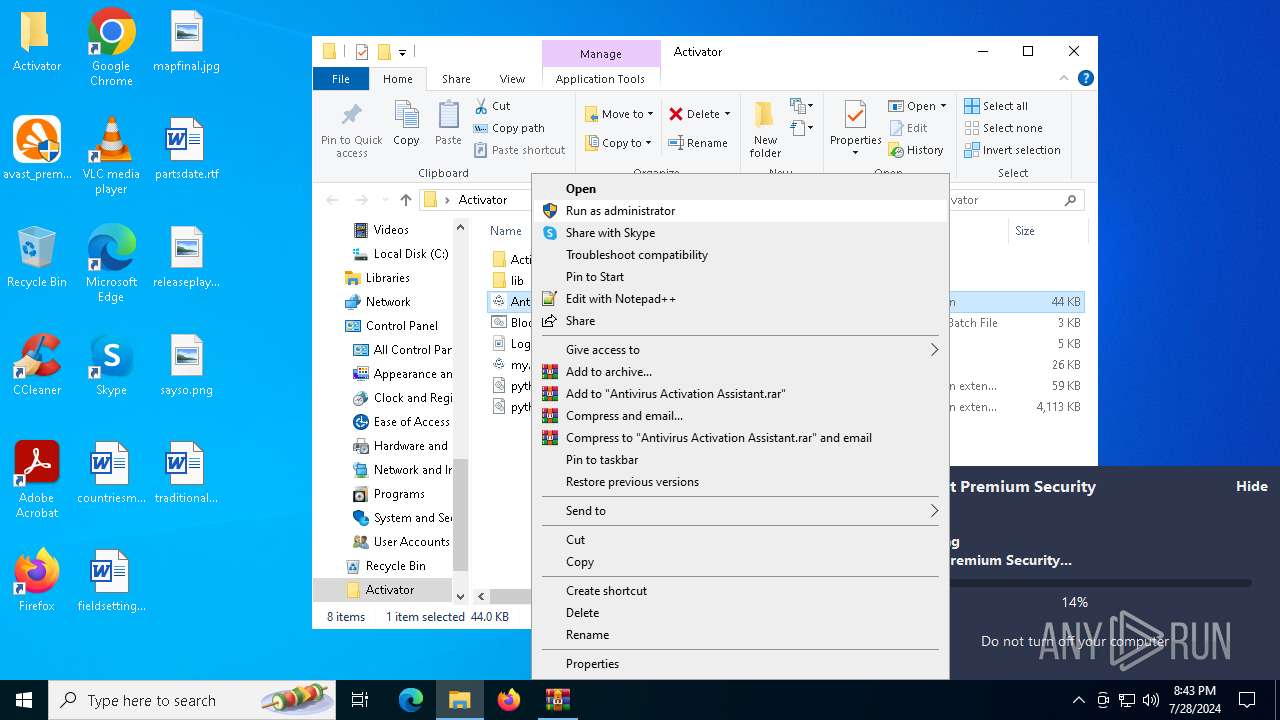1280x720 pixels.
Task: Click Paste shortcut in ribbon
Action: [520, 150]
